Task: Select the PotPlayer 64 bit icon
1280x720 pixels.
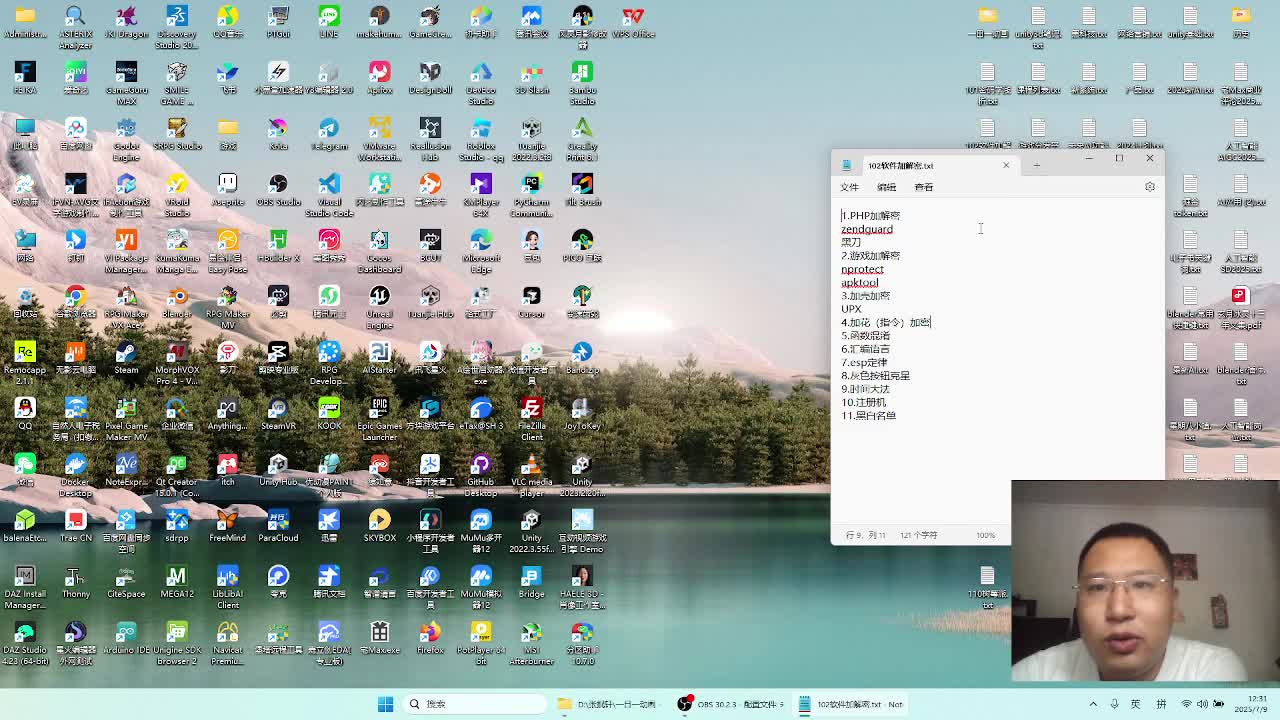Action: tap(481, 643)
